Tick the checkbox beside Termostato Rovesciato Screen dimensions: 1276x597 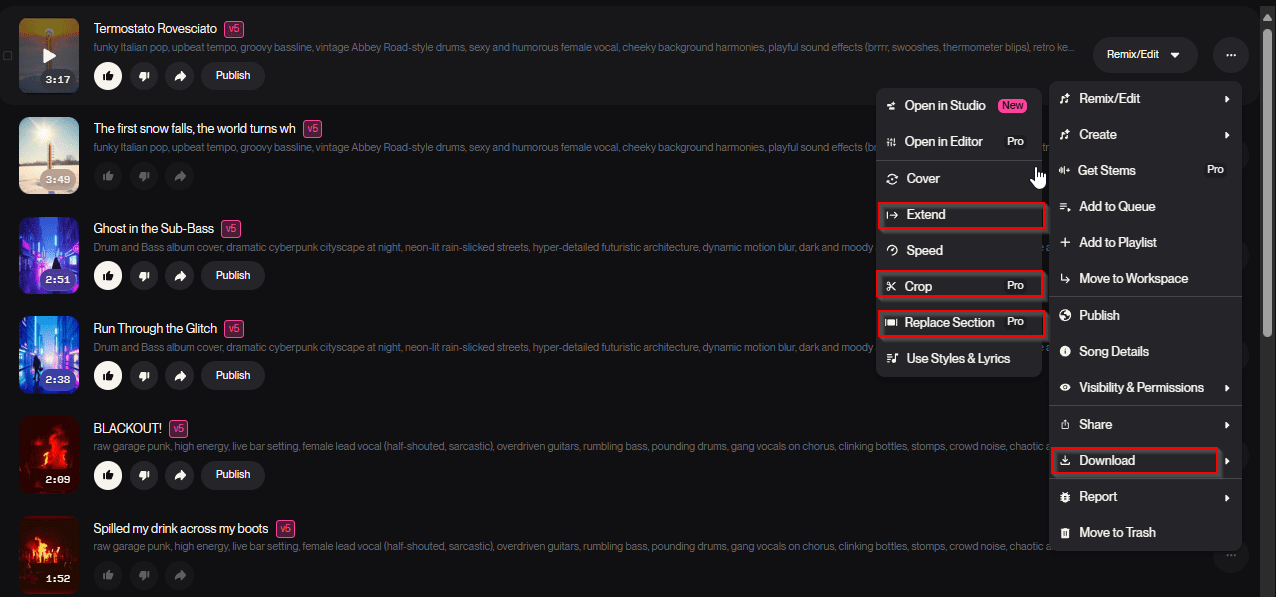(8, 56)
